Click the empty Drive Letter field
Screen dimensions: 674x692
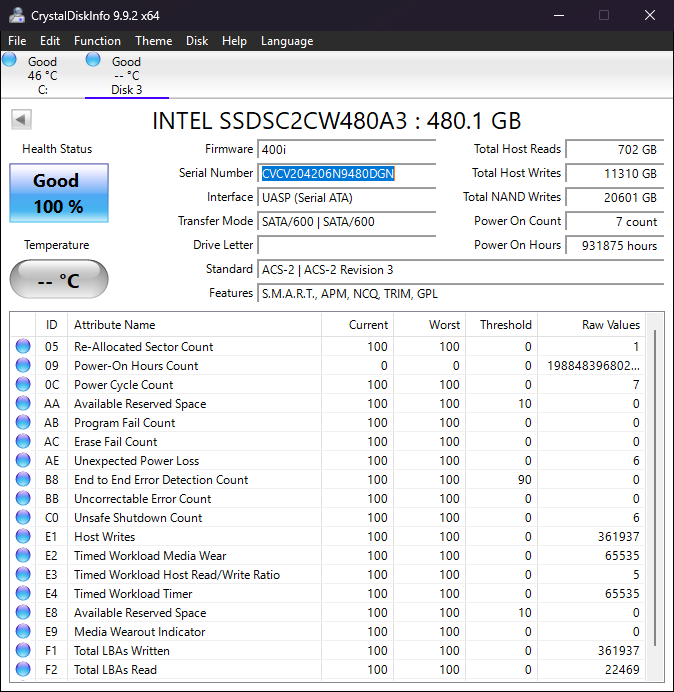346,245
